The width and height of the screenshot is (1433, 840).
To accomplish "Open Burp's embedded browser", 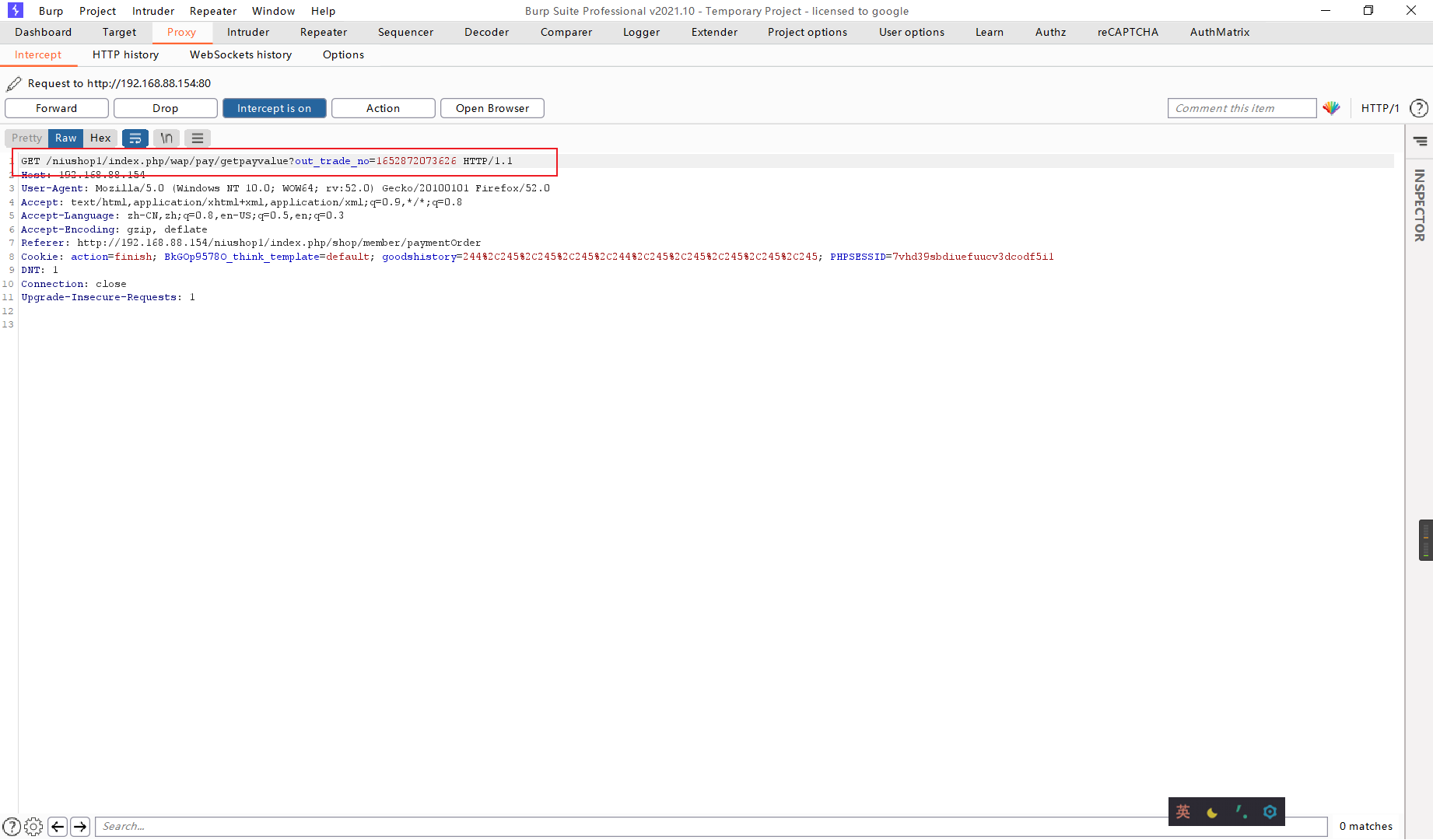I will pos(492,108).
